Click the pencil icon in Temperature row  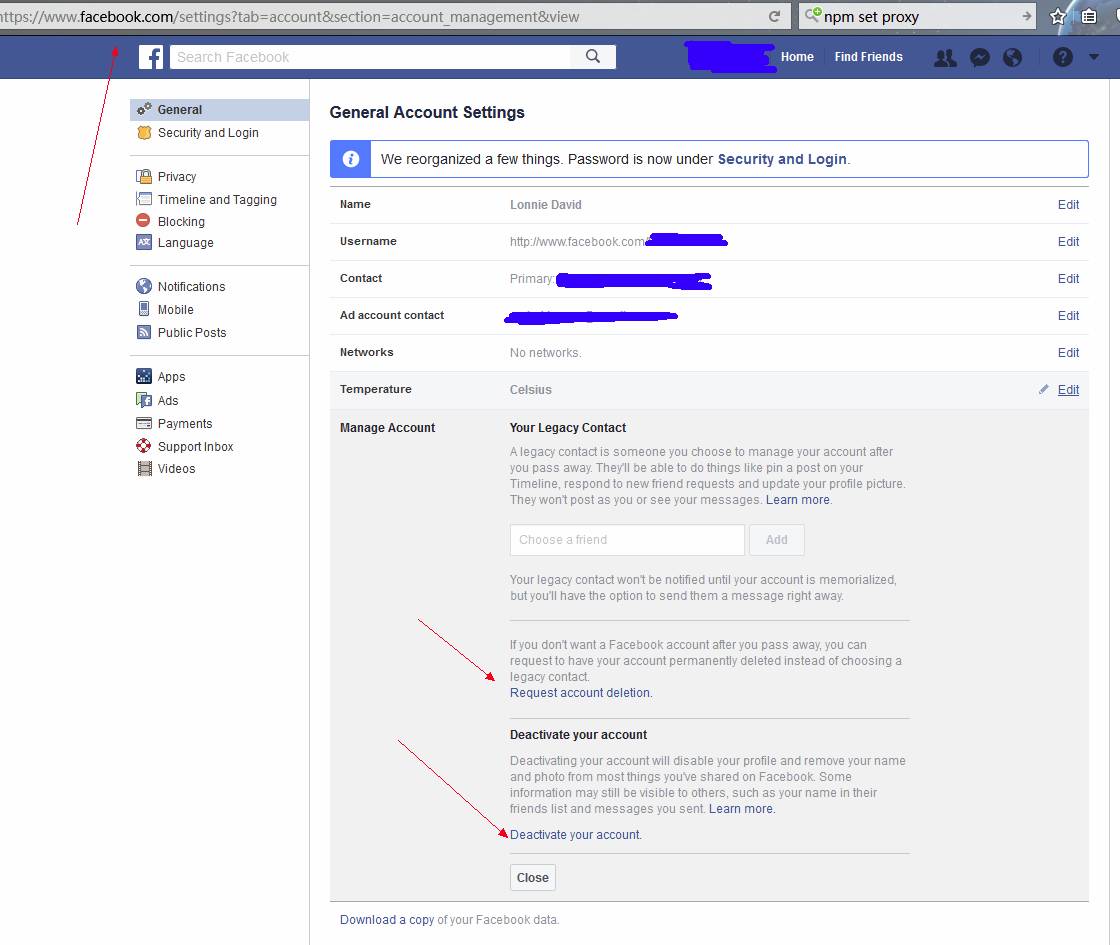click(1044, 389)
